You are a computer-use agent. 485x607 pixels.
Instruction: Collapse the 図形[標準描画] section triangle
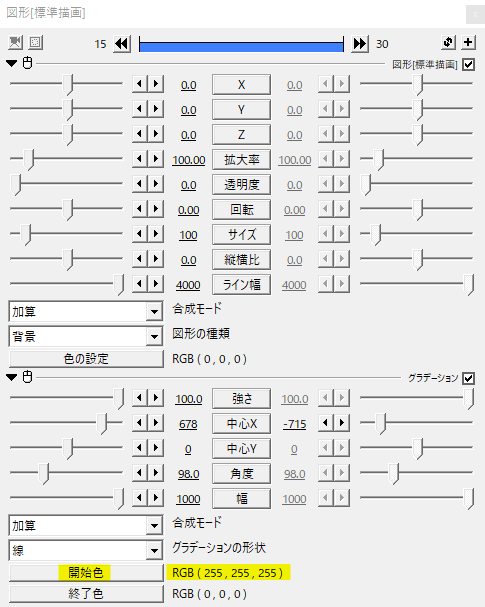click(12, 63)
